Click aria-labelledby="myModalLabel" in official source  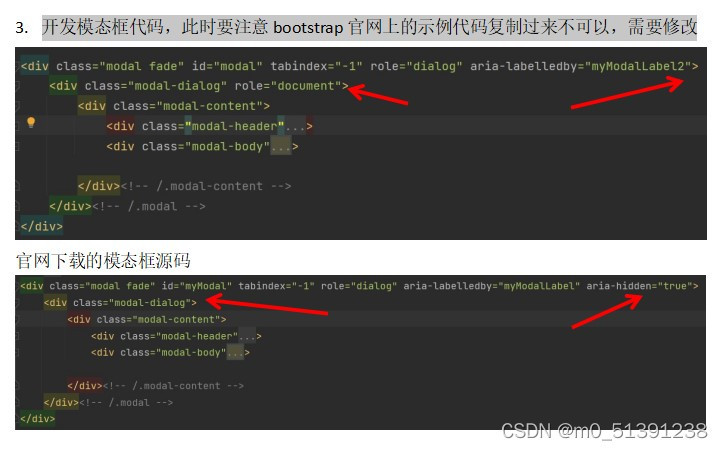point(492,286)
